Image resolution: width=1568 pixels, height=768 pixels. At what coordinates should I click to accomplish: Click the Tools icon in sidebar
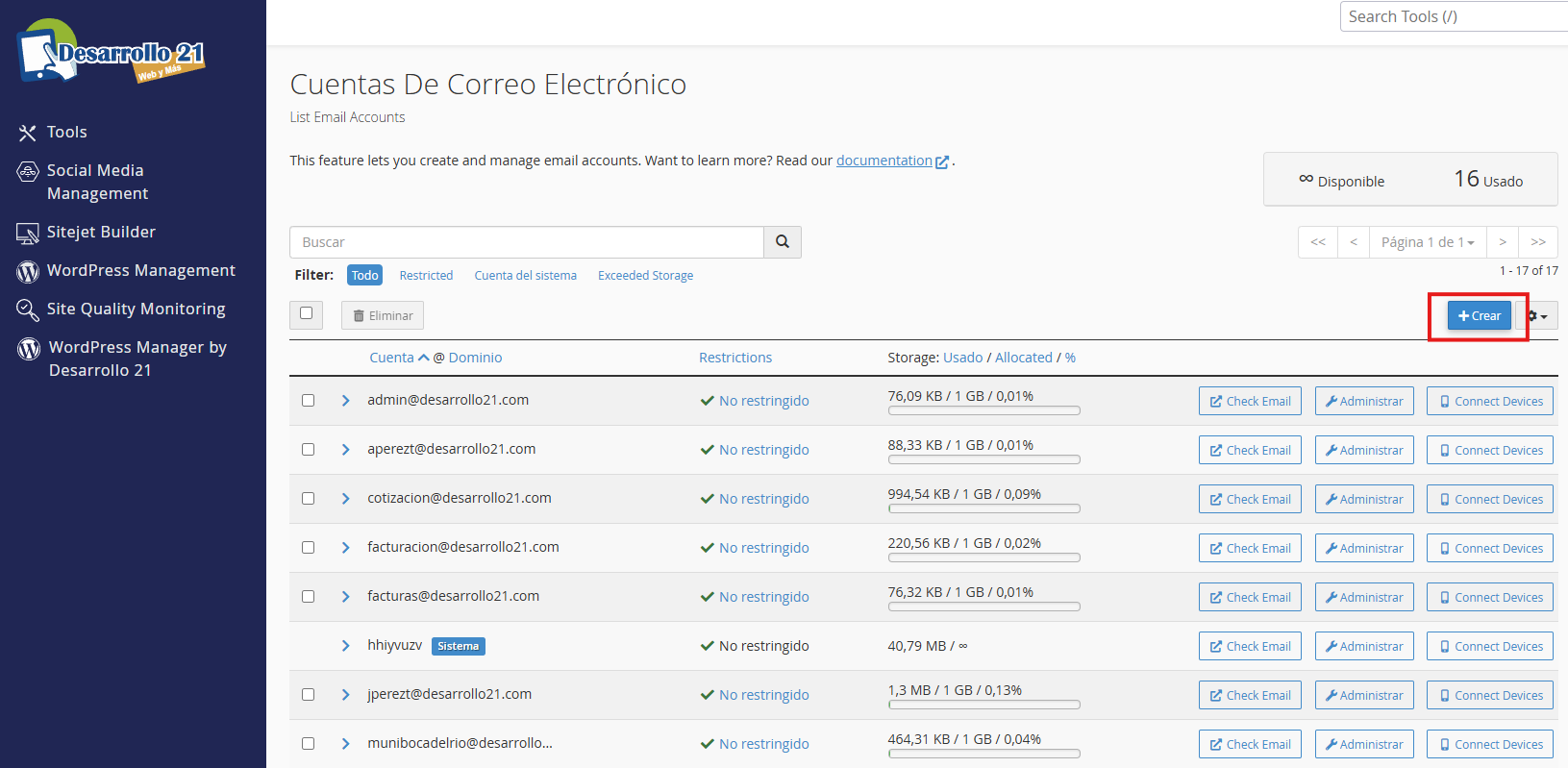pyautogui.click(x=28, y=133)
